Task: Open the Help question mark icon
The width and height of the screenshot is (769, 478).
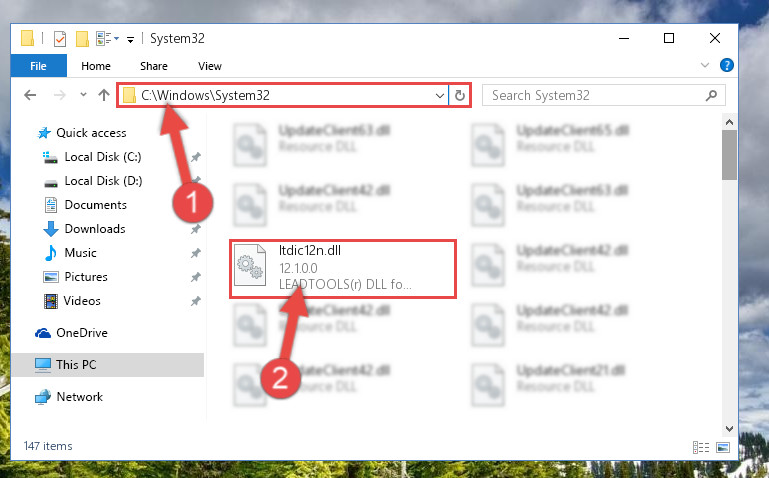Action: click(726, 65)
